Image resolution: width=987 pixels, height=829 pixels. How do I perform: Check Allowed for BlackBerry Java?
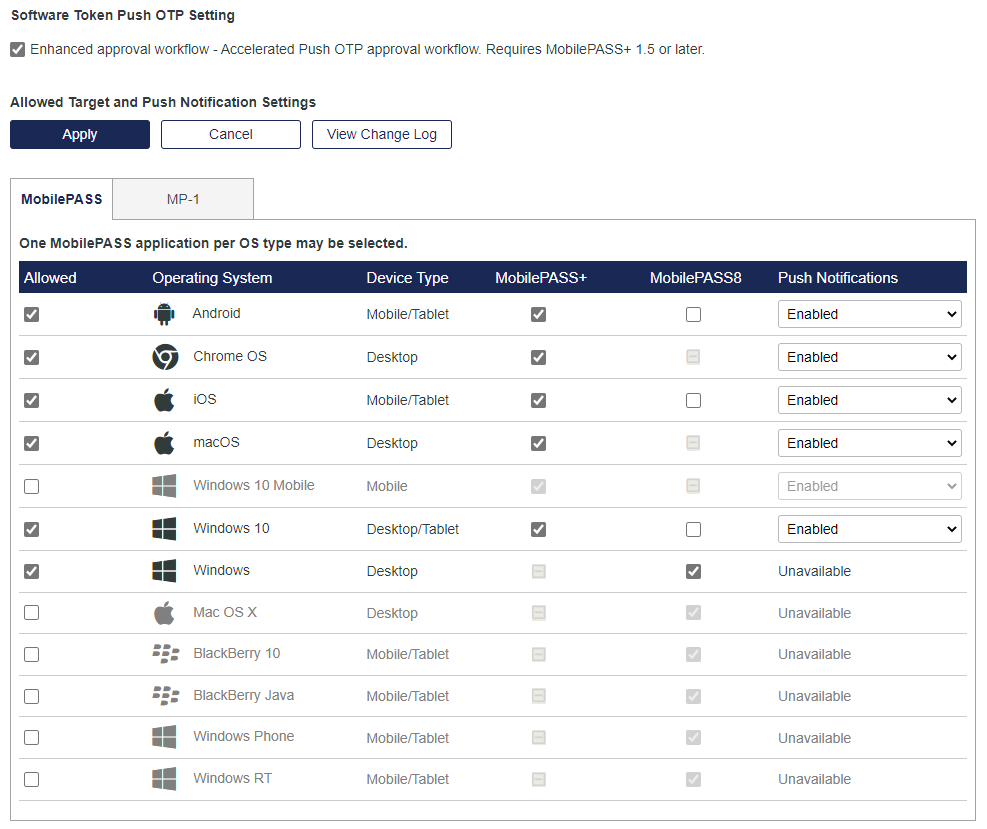click(31, 696)
